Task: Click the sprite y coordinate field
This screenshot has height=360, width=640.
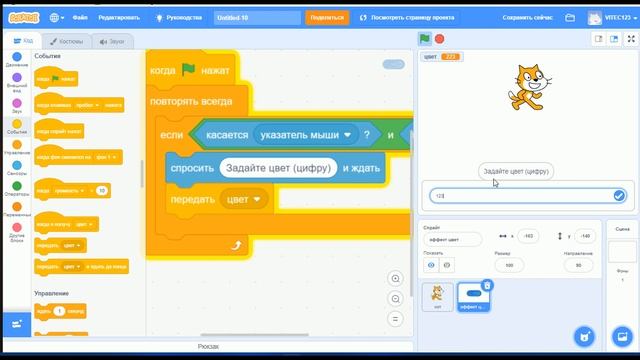Action: coord(585,236)
